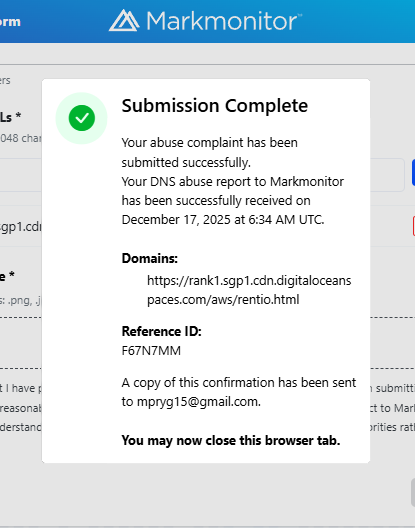Click the cut-off .png file types hint

click(20, 300)
